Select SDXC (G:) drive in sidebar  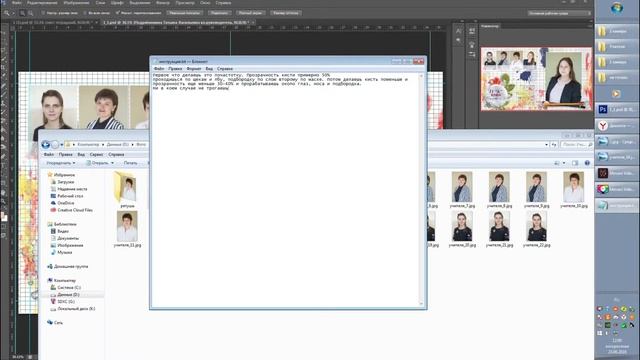(66, 302)
